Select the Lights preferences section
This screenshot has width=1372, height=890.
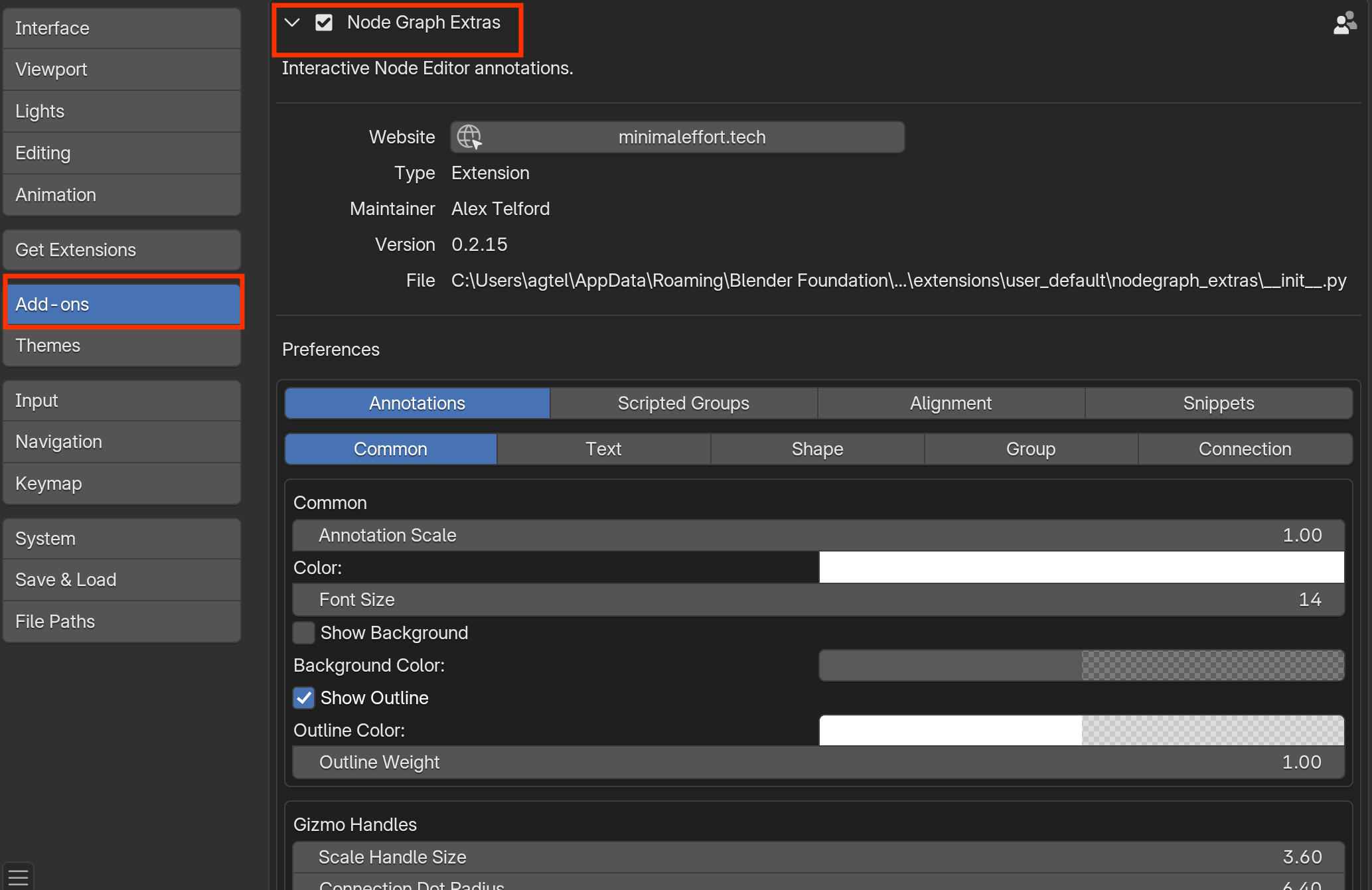pyautogui.click(x=122, y=111)
